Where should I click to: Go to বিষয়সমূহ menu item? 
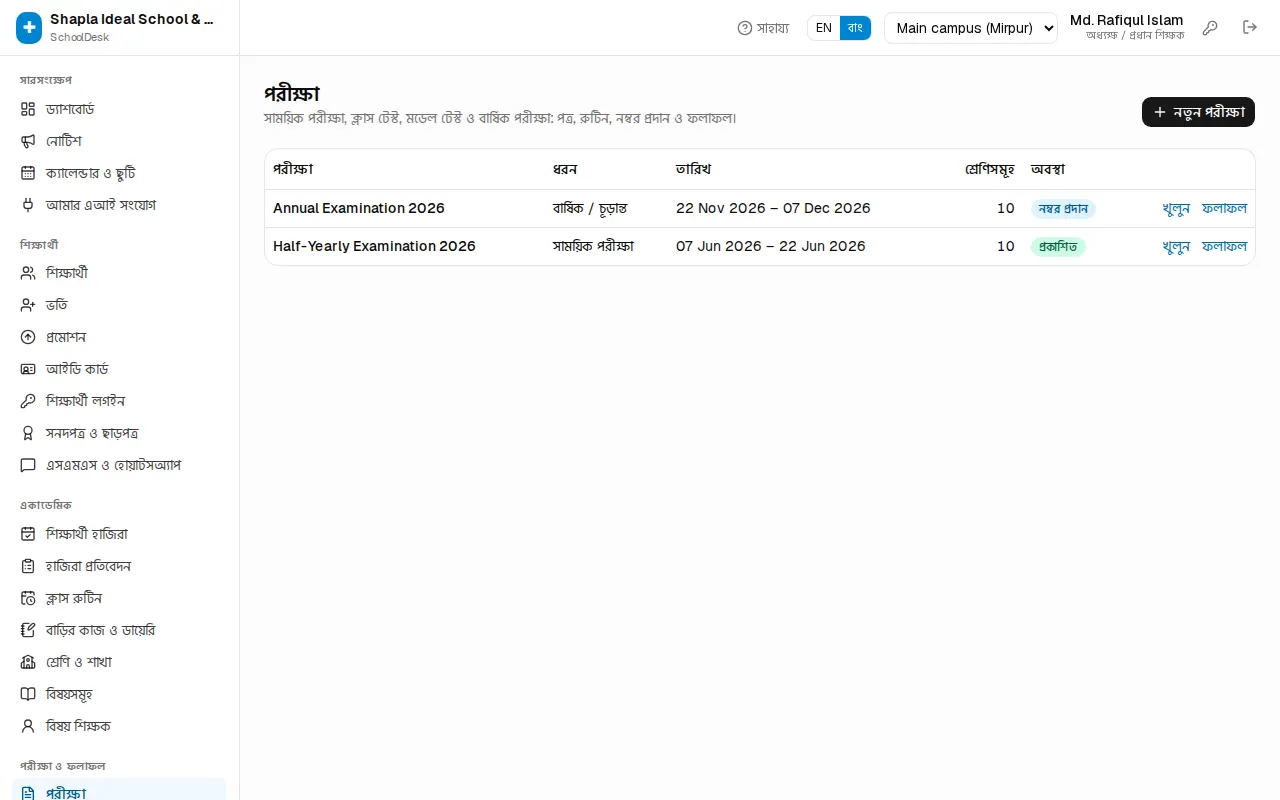point(120,694)
